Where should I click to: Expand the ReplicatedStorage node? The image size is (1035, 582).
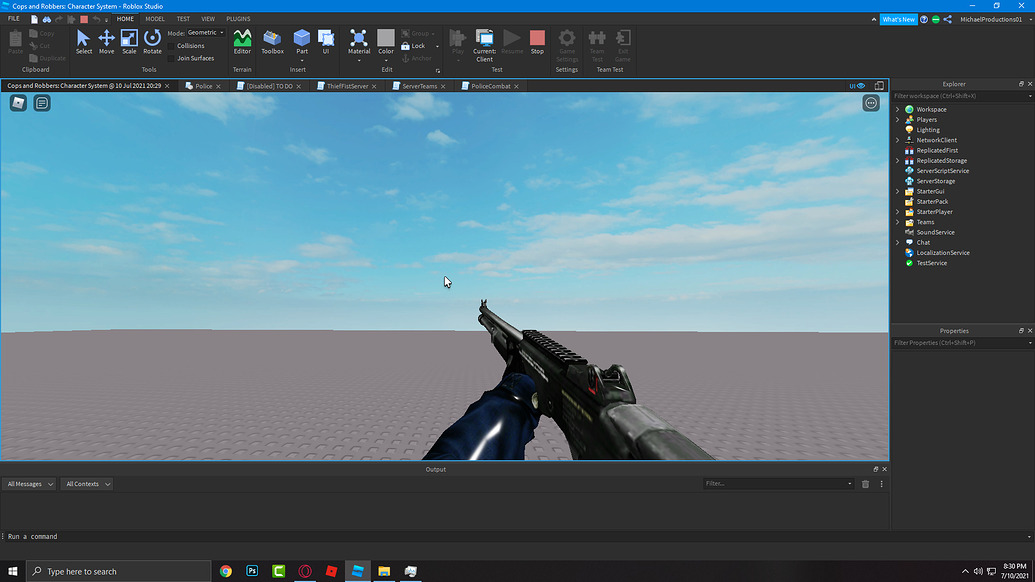pyautogui.click(x=897, y=160)
